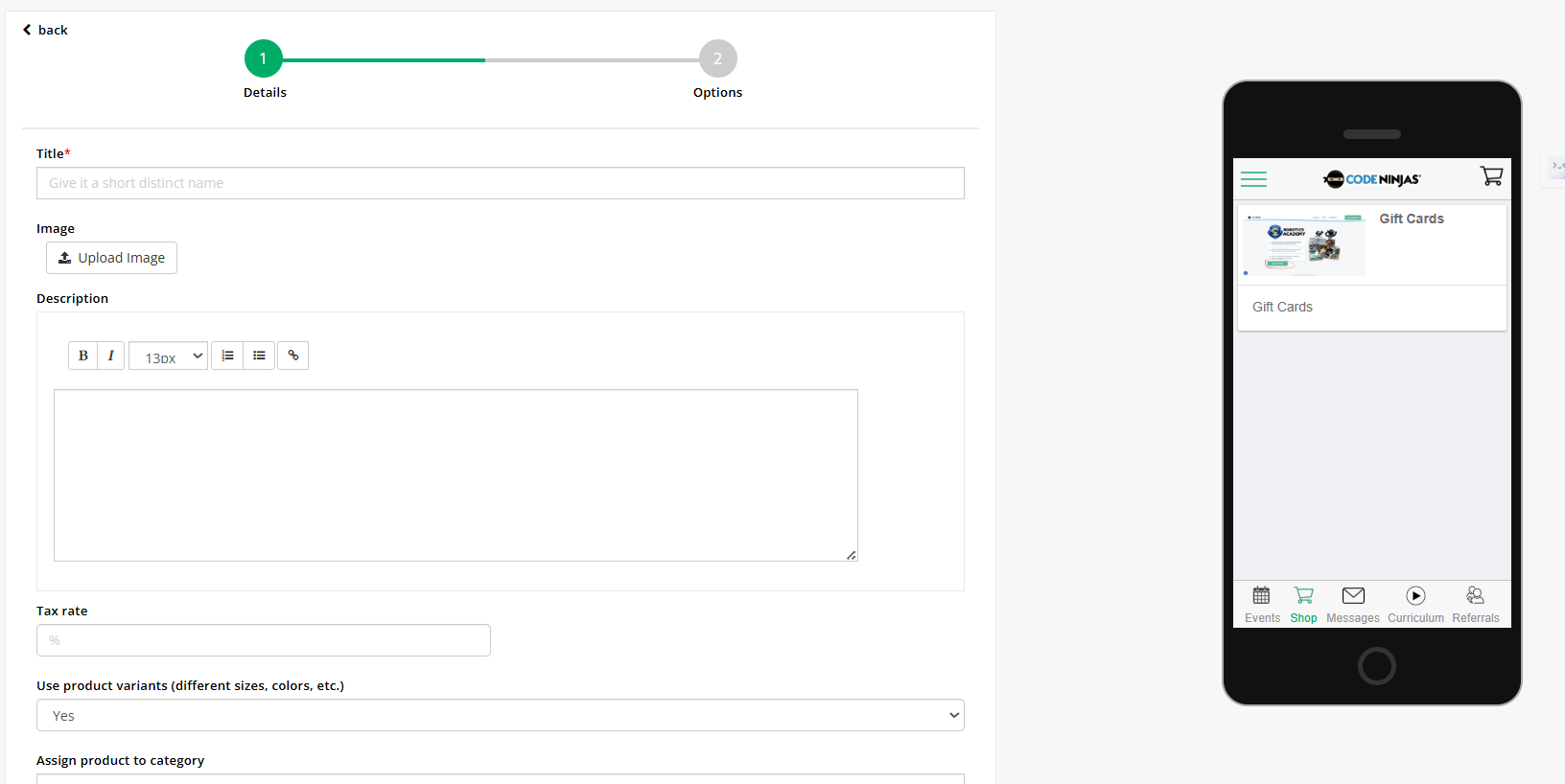This screenshot has height=784, width=1565.
Task: Open shopping cart in phone preview
Action: [1491, 176]
